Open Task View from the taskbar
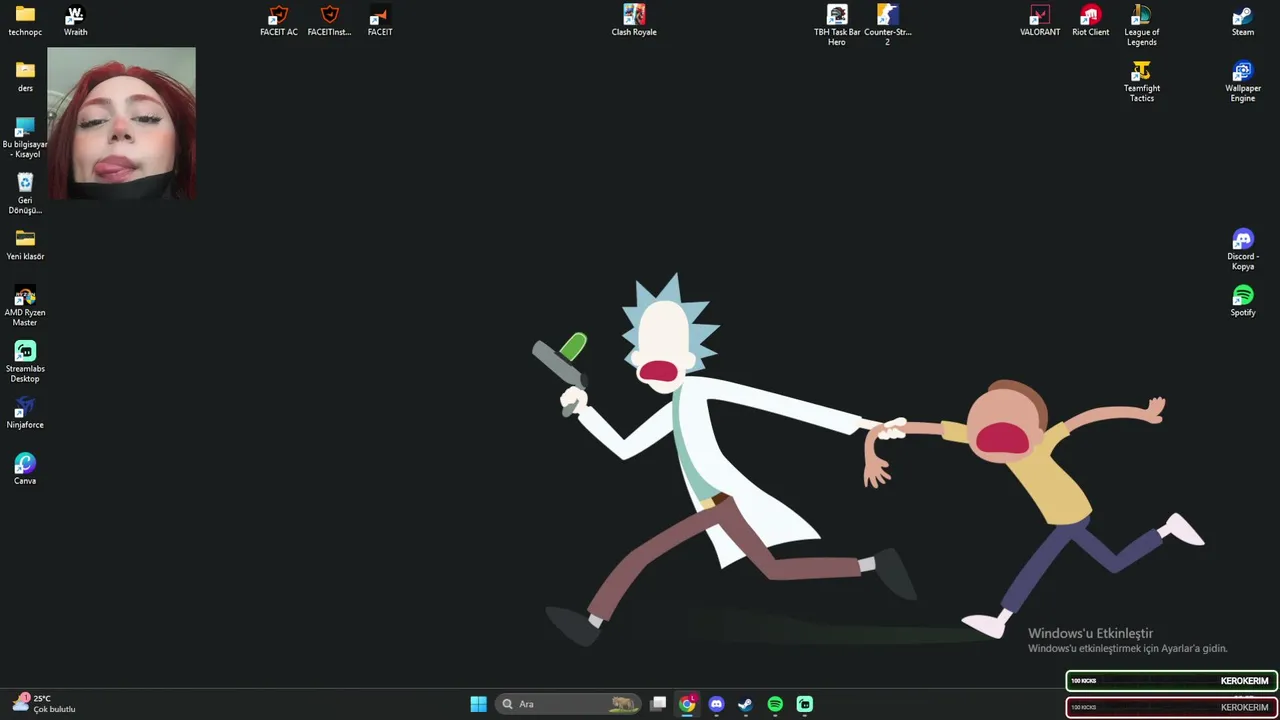Screen dimensions: 1280x720 click(x=658, y=704)
